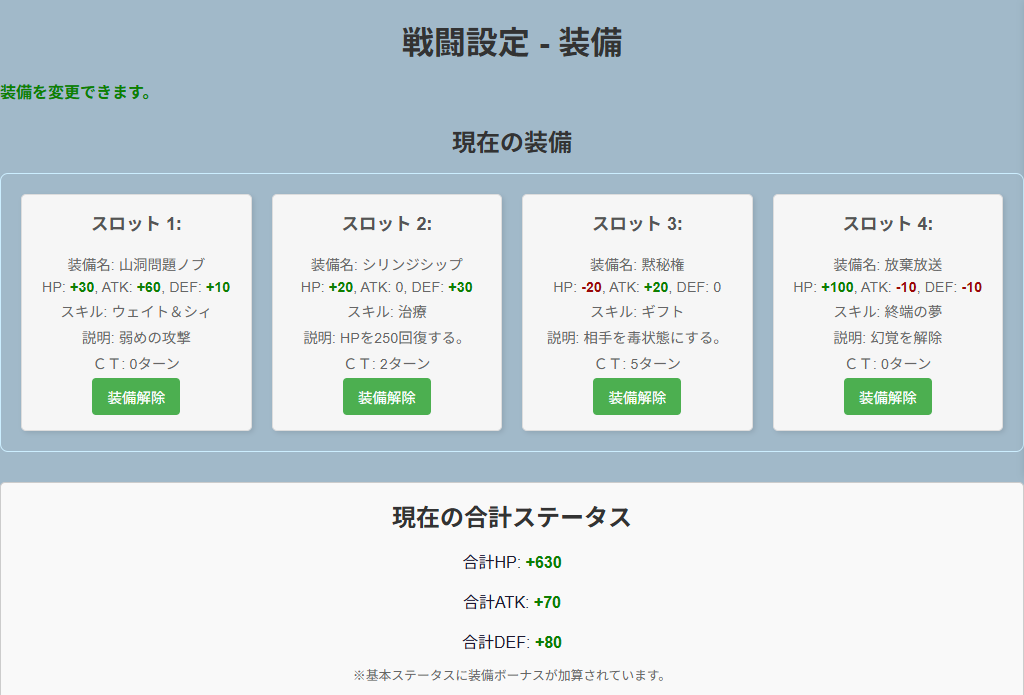The width and height of the screenshot is (1024, 695).
Task: Click the 現在の合計ステータス heading
Action: point(512,518)
